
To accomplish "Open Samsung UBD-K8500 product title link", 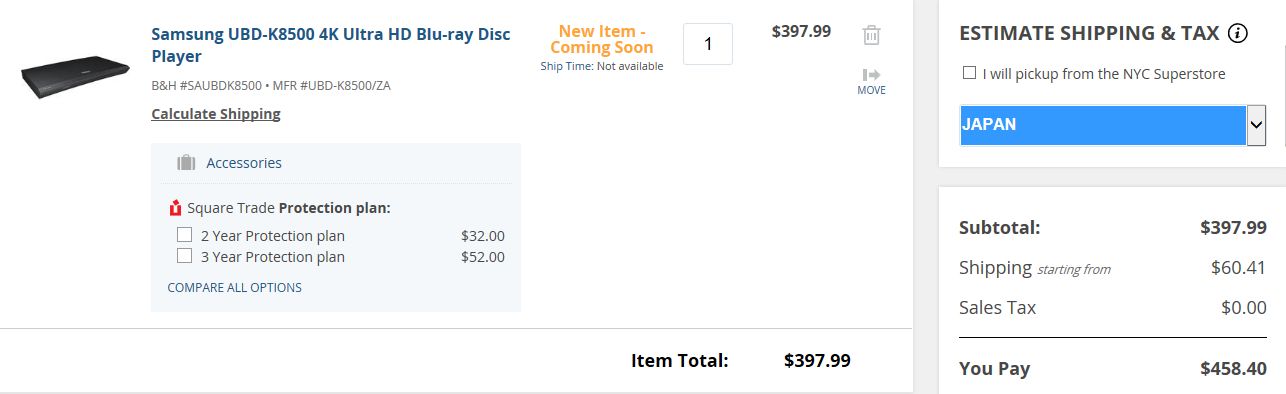I will click(x=331, y=45).
